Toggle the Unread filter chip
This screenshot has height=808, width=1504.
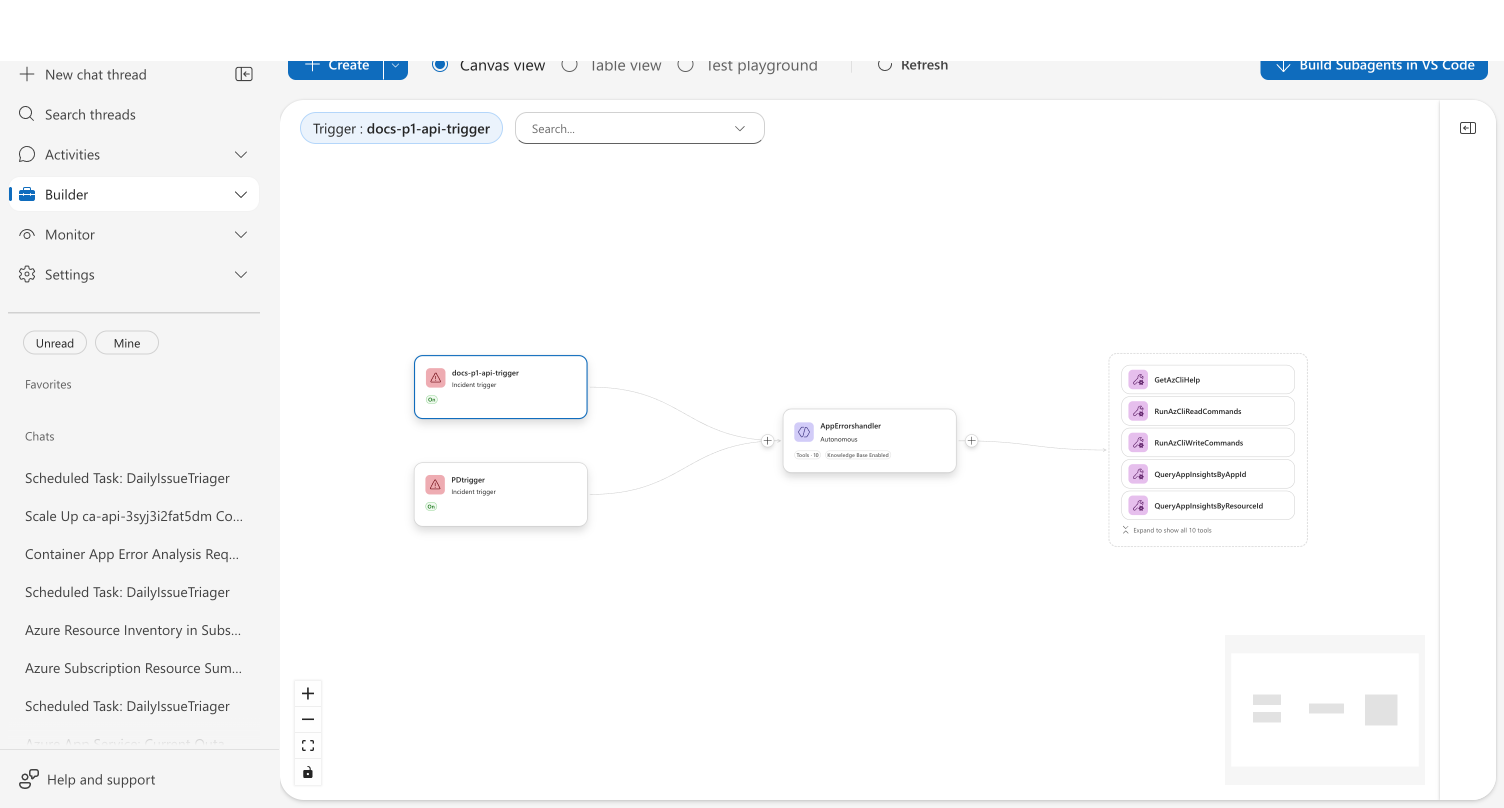click(55, 343)
